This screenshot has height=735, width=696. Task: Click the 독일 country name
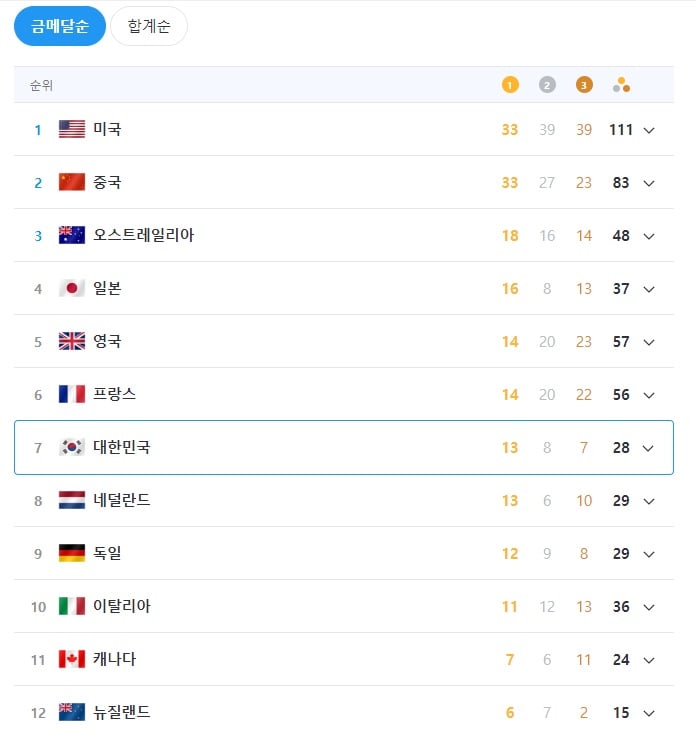tap(107, 553)
